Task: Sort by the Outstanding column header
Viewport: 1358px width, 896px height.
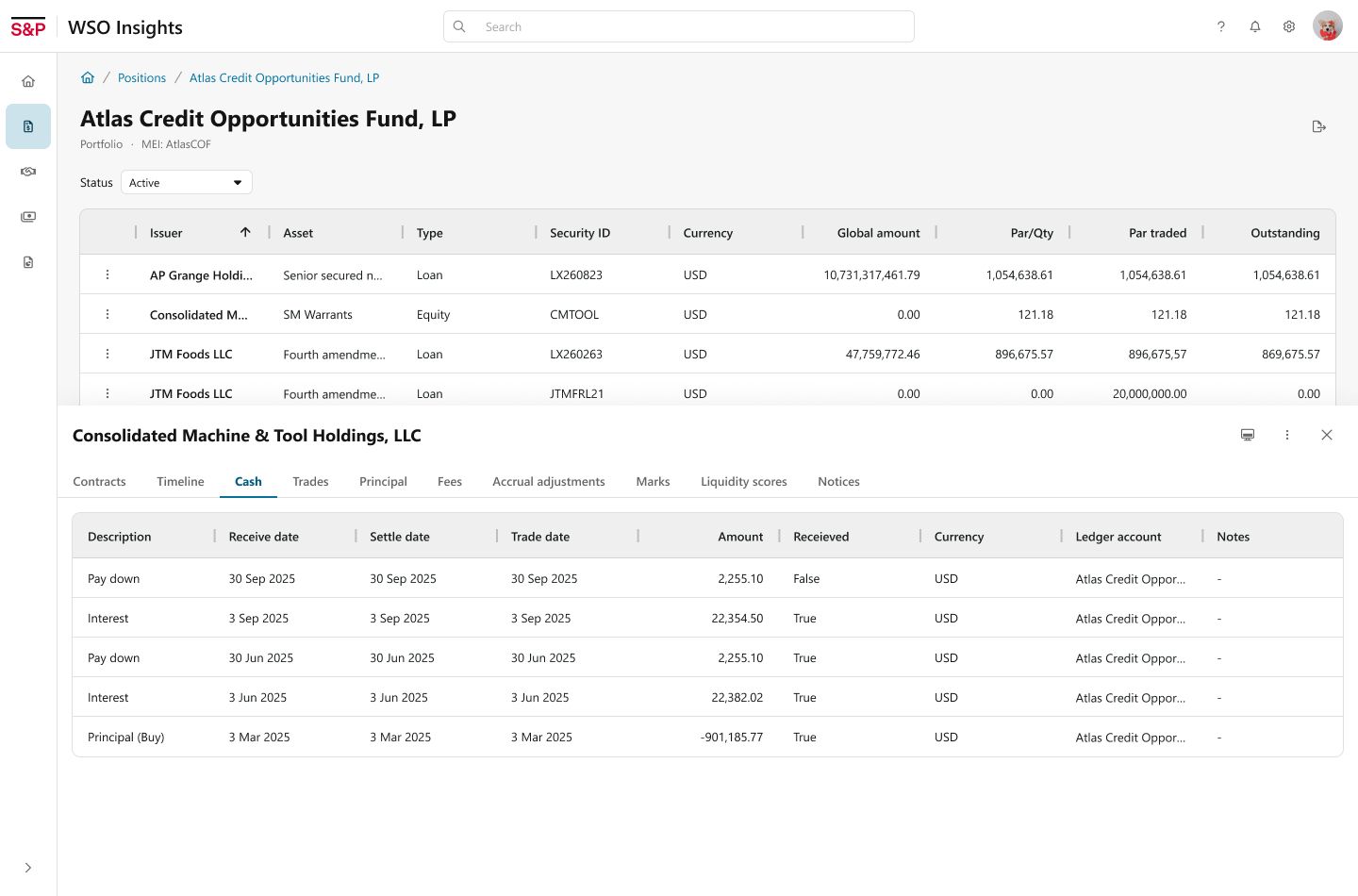Action: point(1285,233)
